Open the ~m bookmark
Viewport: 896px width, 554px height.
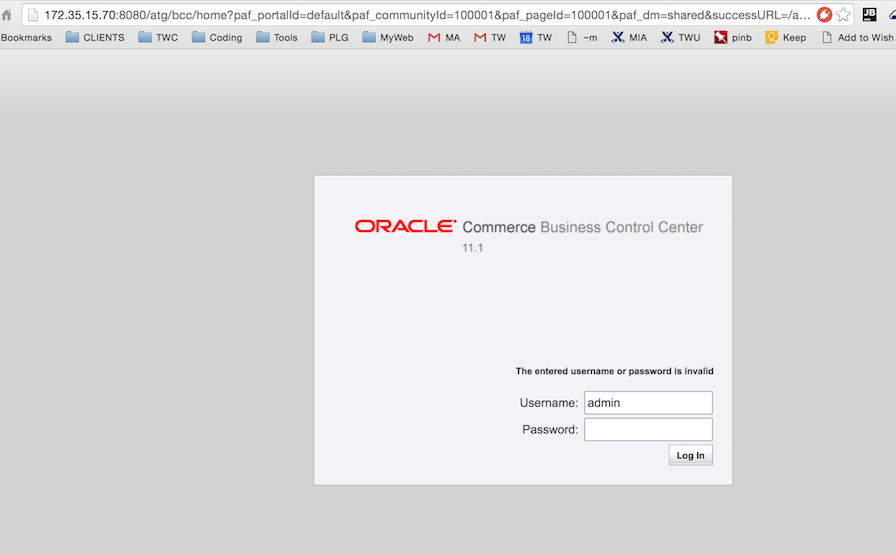pyautogui.click(x=582, y=38)
